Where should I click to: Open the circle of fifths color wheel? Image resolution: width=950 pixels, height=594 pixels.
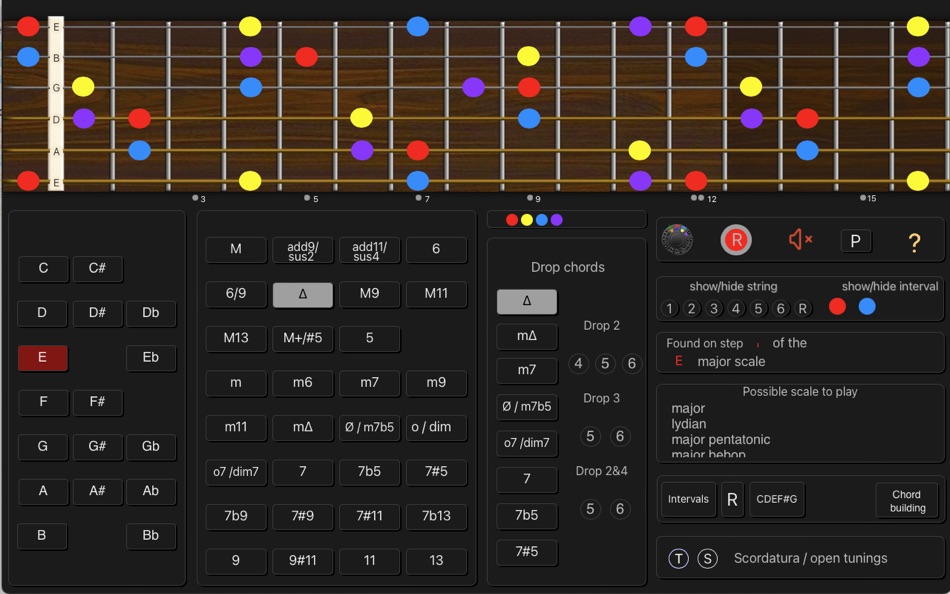[x=675, y=240]
